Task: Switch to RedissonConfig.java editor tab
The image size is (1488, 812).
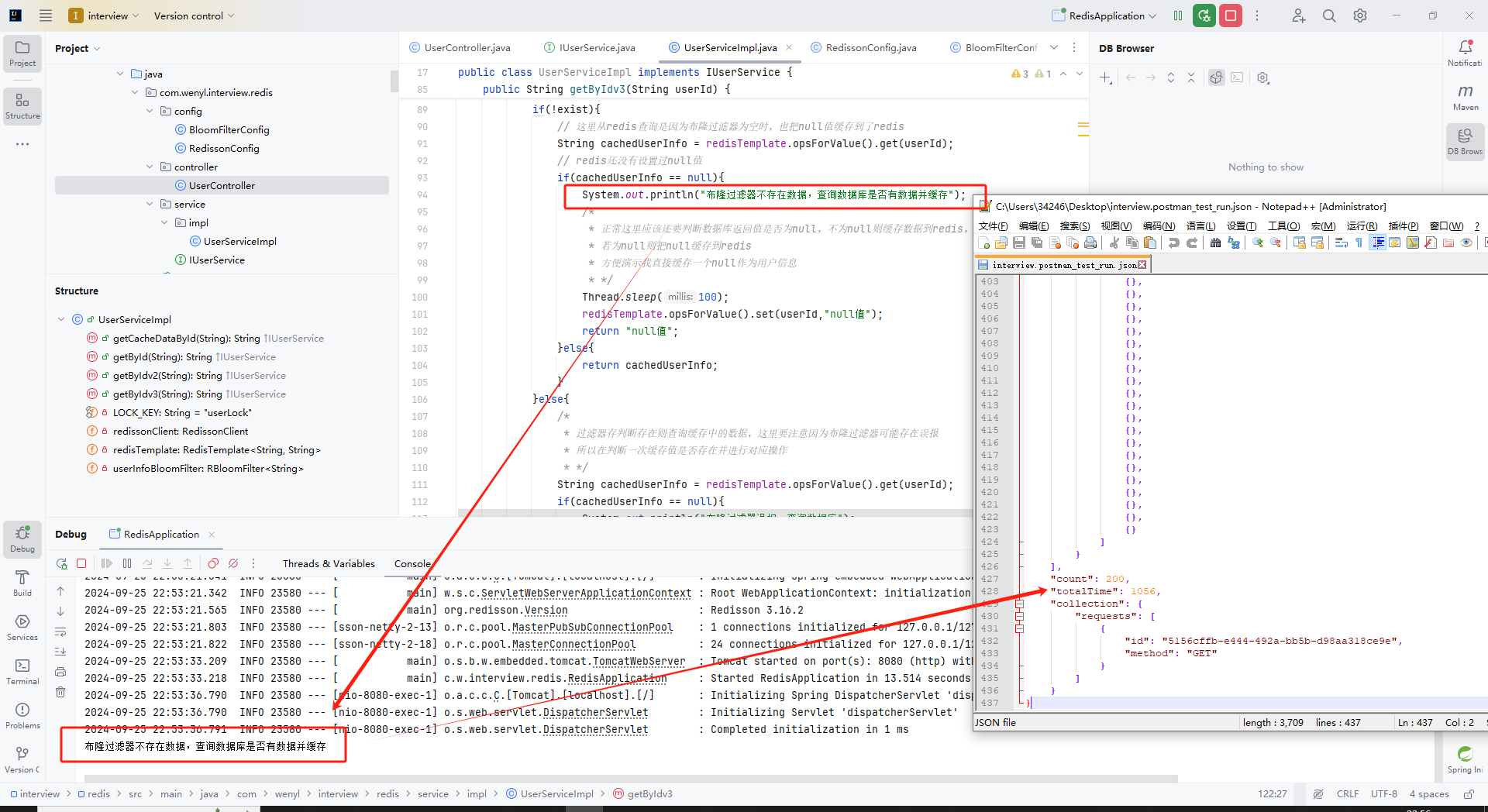Action: (x=863, y=47)
